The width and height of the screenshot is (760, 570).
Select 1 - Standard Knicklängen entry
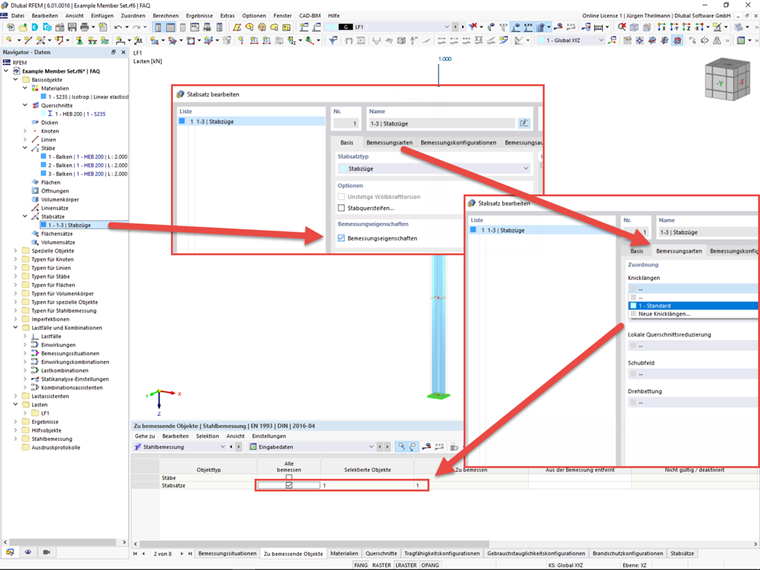[x=693, y=305]
